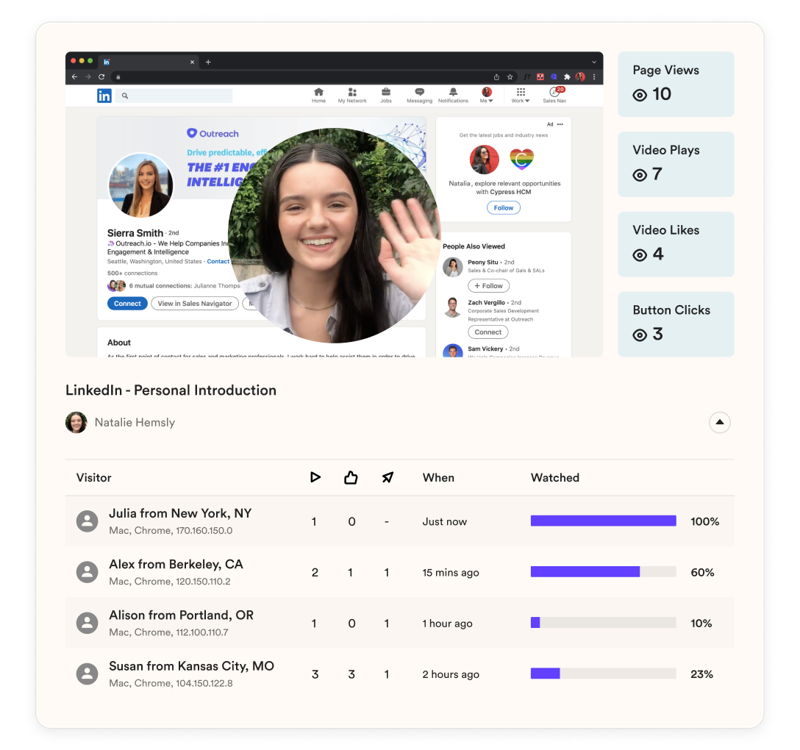Select the Susan from Kansas City, MO row
Image resolution: width=800 pixels, height=750 pixels.
pyautogui.click(x=399, y=674)
